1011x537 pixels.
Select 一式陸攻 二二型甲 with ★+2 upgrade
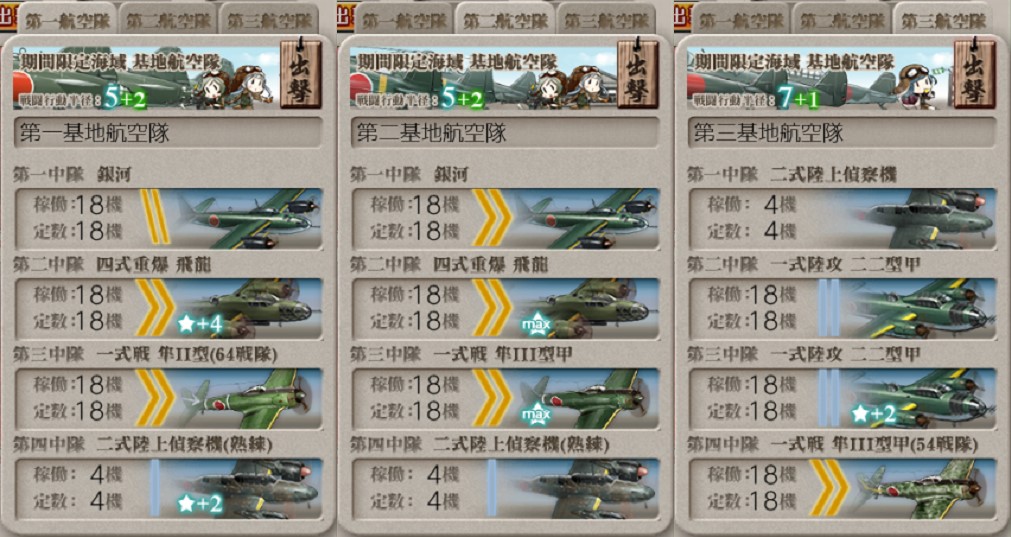[843, 398]
